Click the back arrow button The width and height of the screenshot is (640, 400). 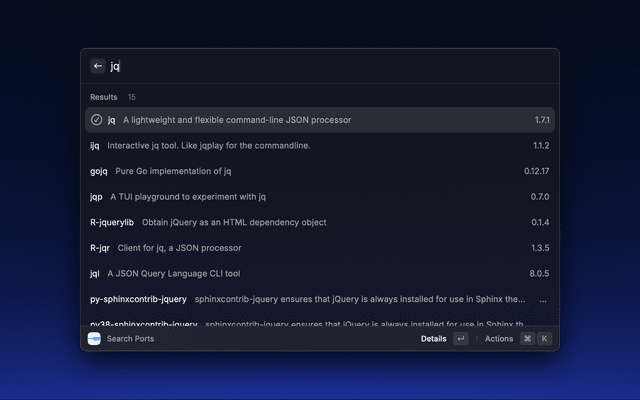[x=98, y=66]
